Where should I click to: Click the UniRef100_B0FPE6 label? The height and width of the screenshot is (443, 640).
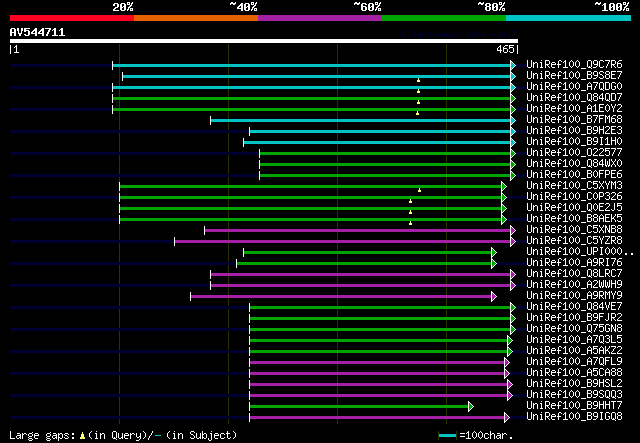coord(574,175)
